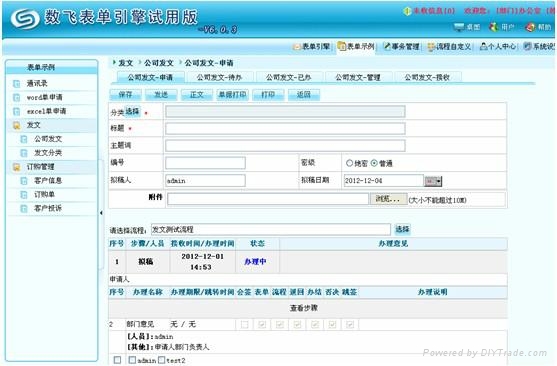
Task: Select the 普通 radio button
Action: point(374,163)
